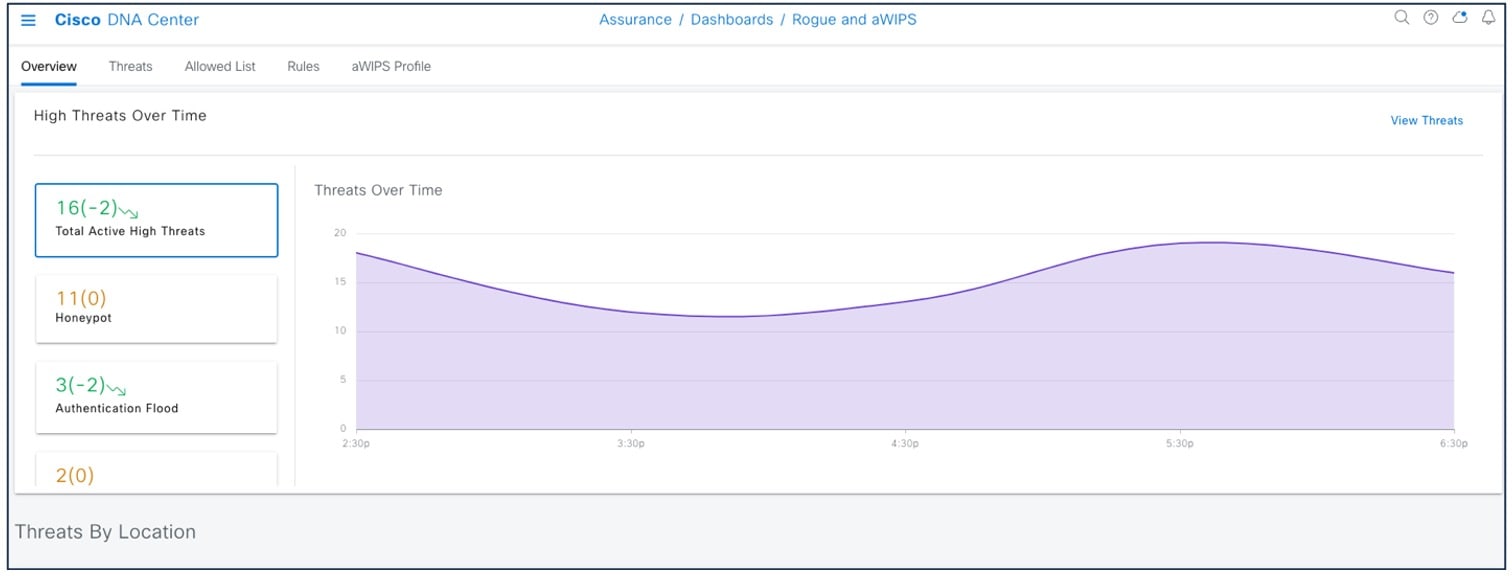Viewport: 1512px width, 576px height.
Task: Go to Assurance breadcrumb
Action: [x=635, y=20]
